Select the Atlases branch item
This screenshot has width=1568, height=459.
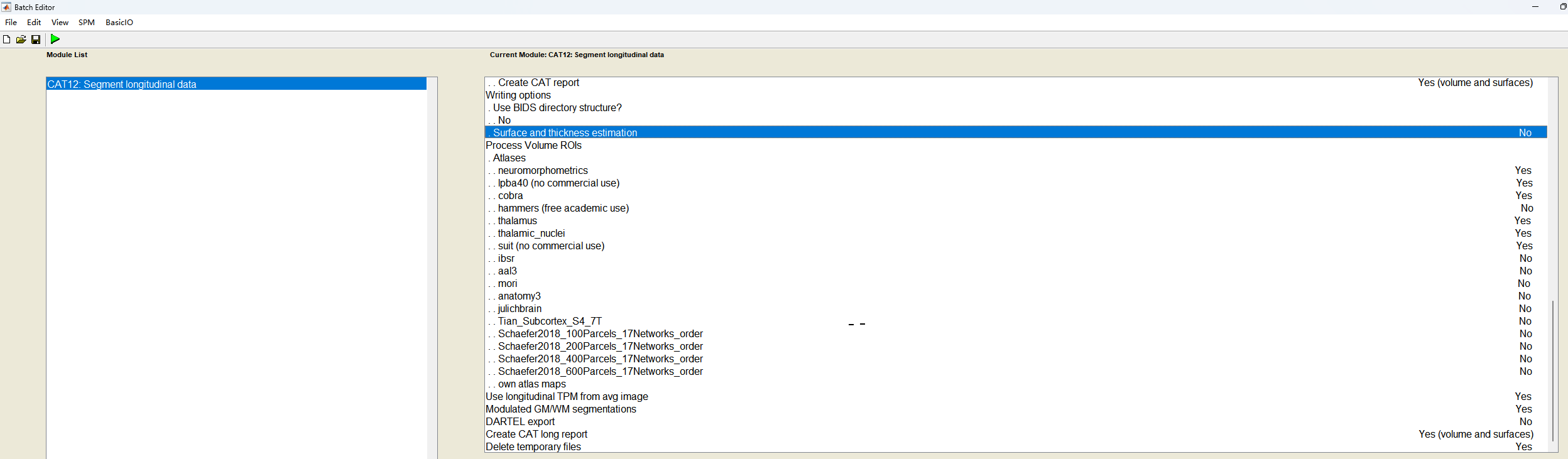pyautogui.click(x=509, y=158)
